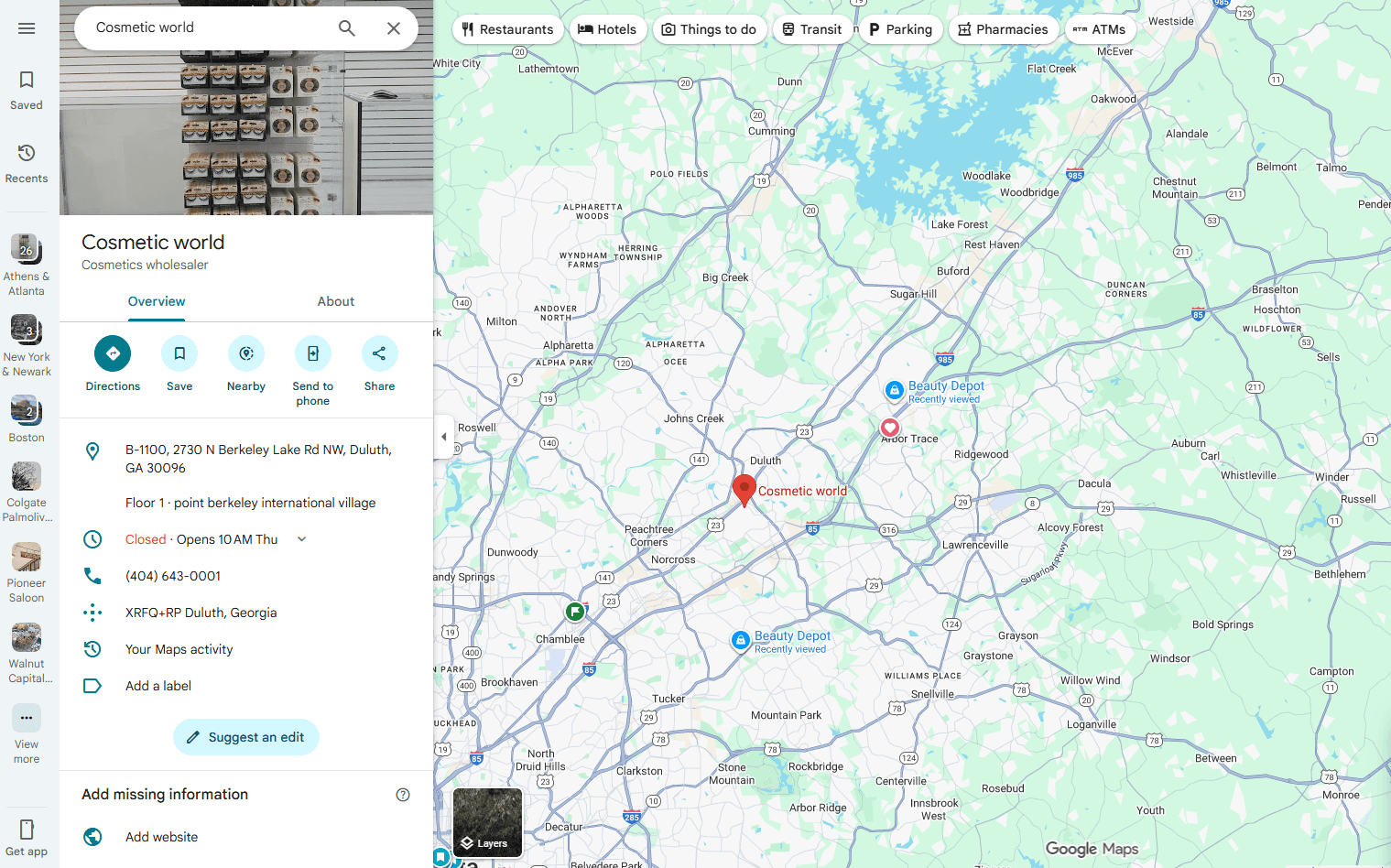Click the plus code icon
Viewport: 1391px width, 868px height.
pyautogui.click(x=92, y=613)
